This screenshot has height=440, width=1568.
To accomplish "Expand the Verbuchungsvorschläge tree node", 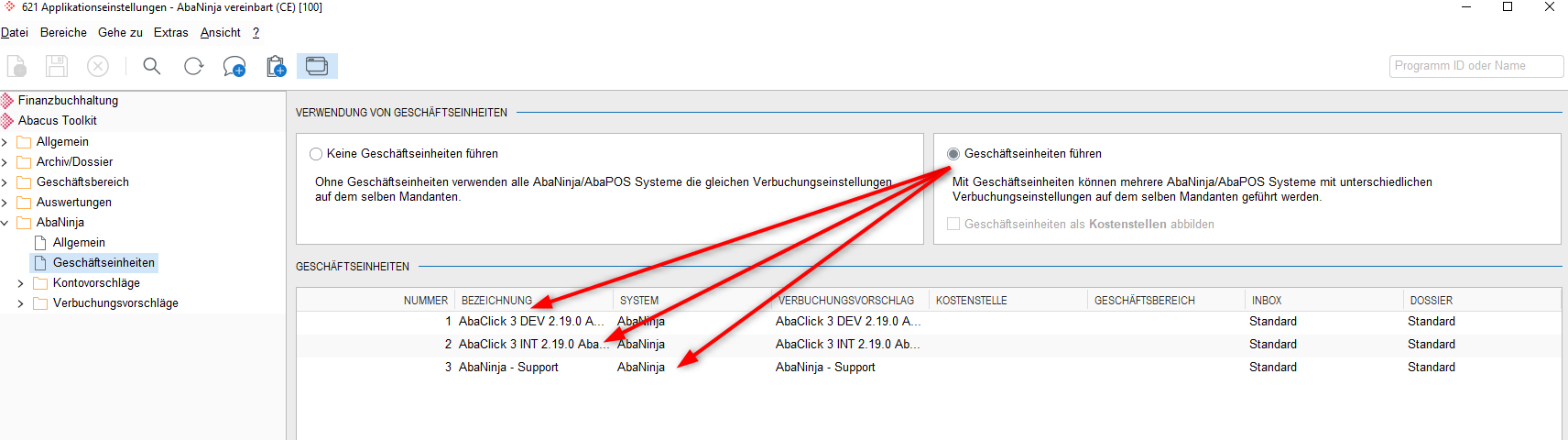I will point(21,303).
